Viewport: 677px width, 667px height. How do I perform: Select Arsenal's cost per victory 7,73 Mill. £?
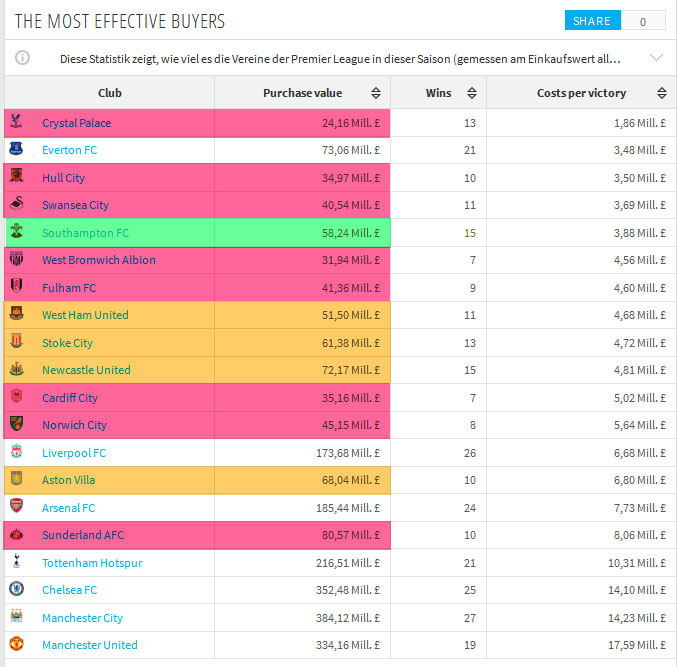pos(640,508)
